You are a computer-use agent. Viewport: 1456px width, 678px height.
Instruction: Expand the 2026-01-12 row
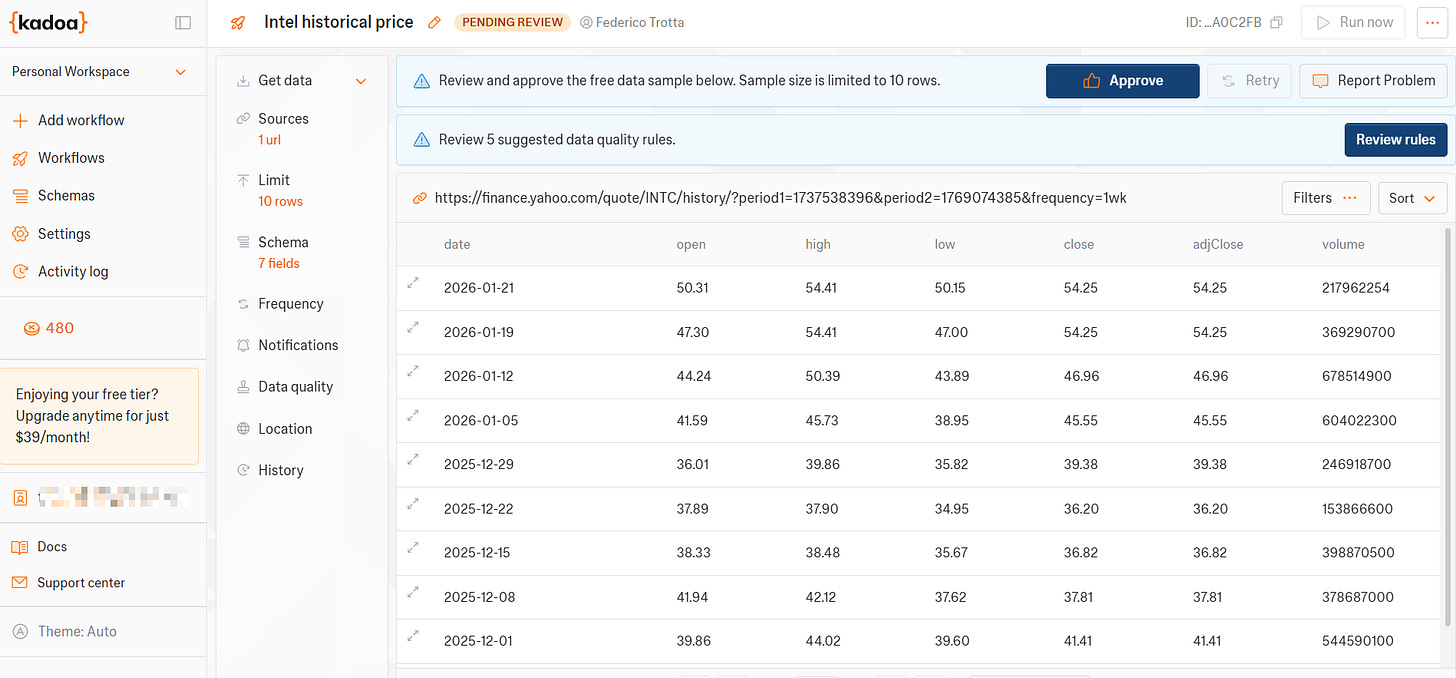(412, 371)
